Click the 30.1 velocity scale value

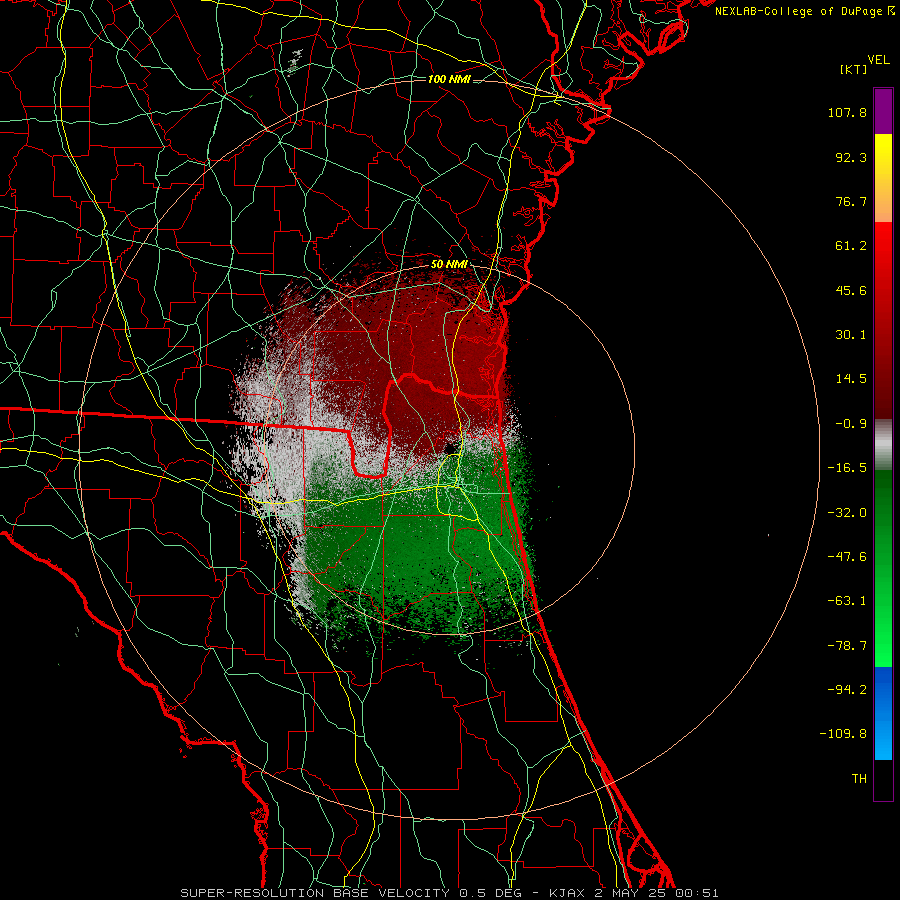click(851, 335)
